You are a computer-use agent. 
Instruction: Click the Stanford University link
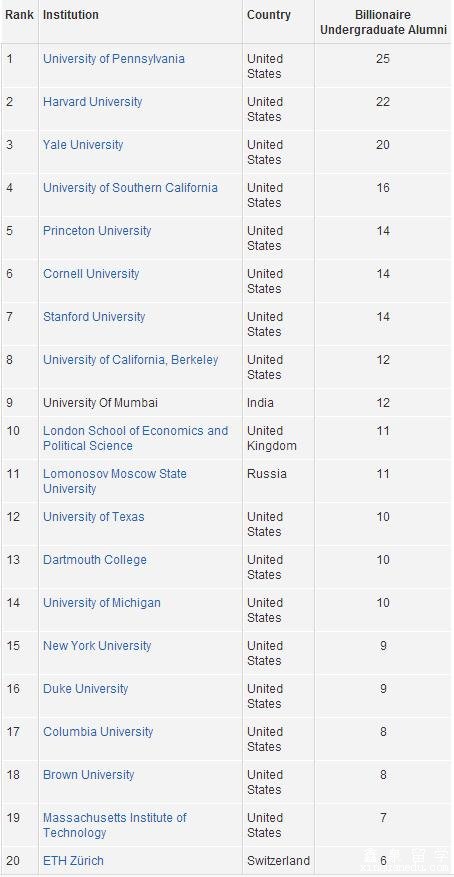coord(94,317)
